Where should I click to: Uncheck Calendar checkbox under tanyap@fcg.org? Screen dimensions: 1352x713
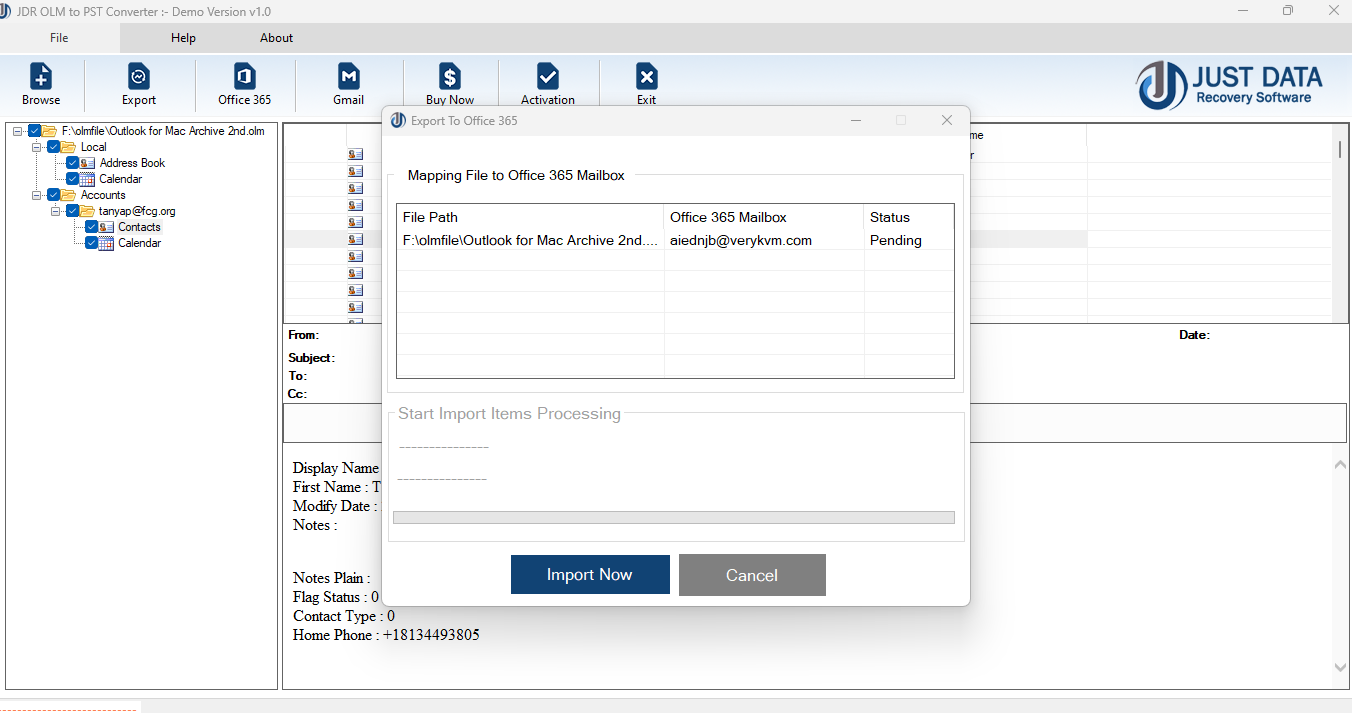(92, 243)
